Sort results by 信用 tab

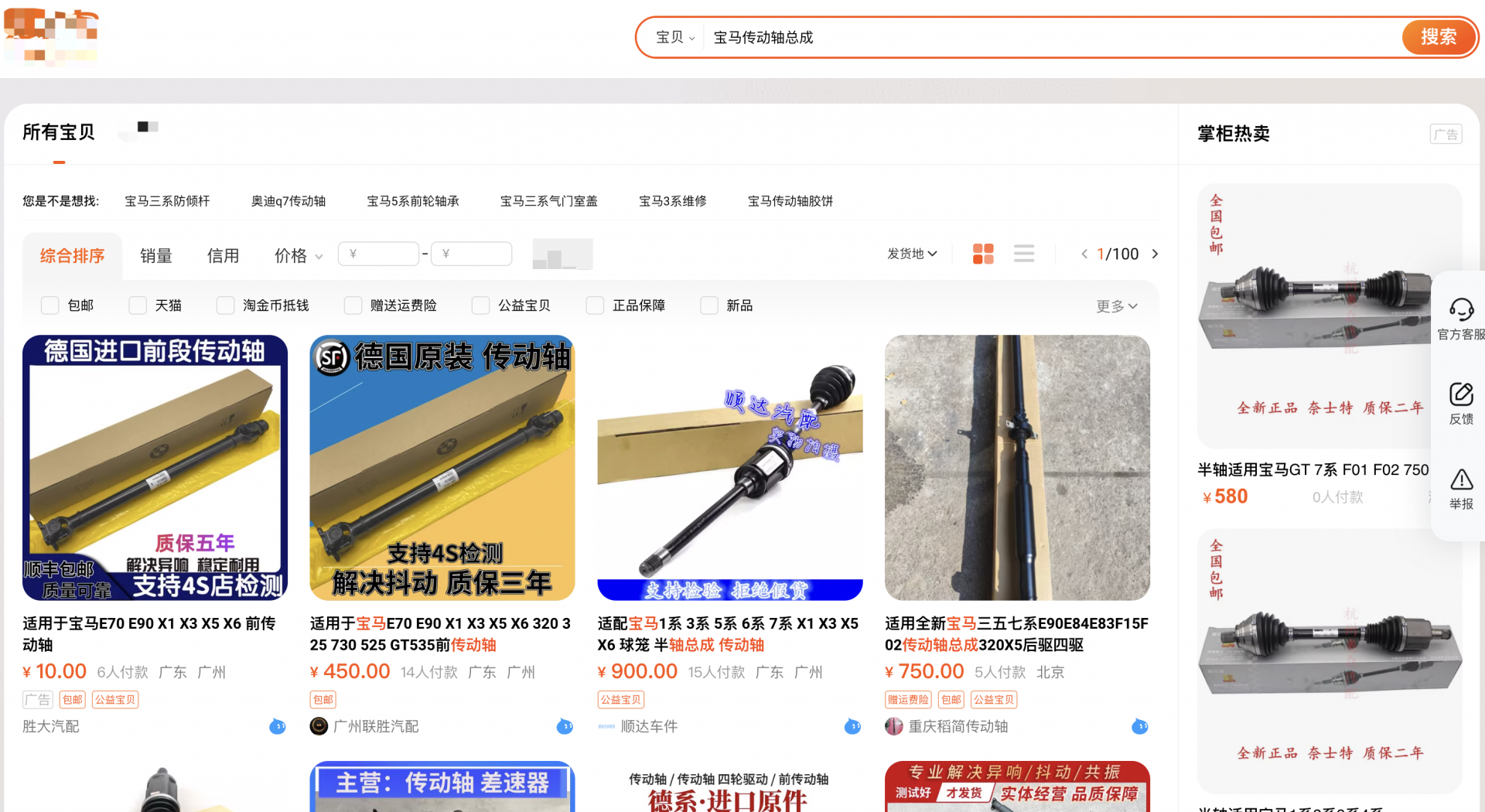223,255
